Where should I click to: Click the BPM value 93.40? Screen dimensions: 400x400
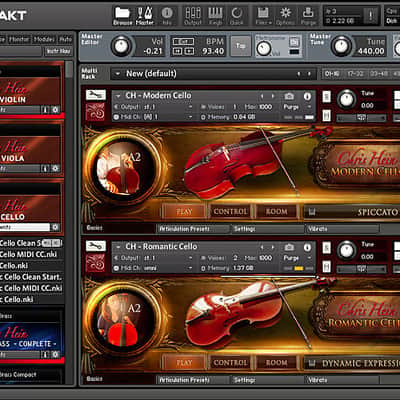tap(213, 51)
